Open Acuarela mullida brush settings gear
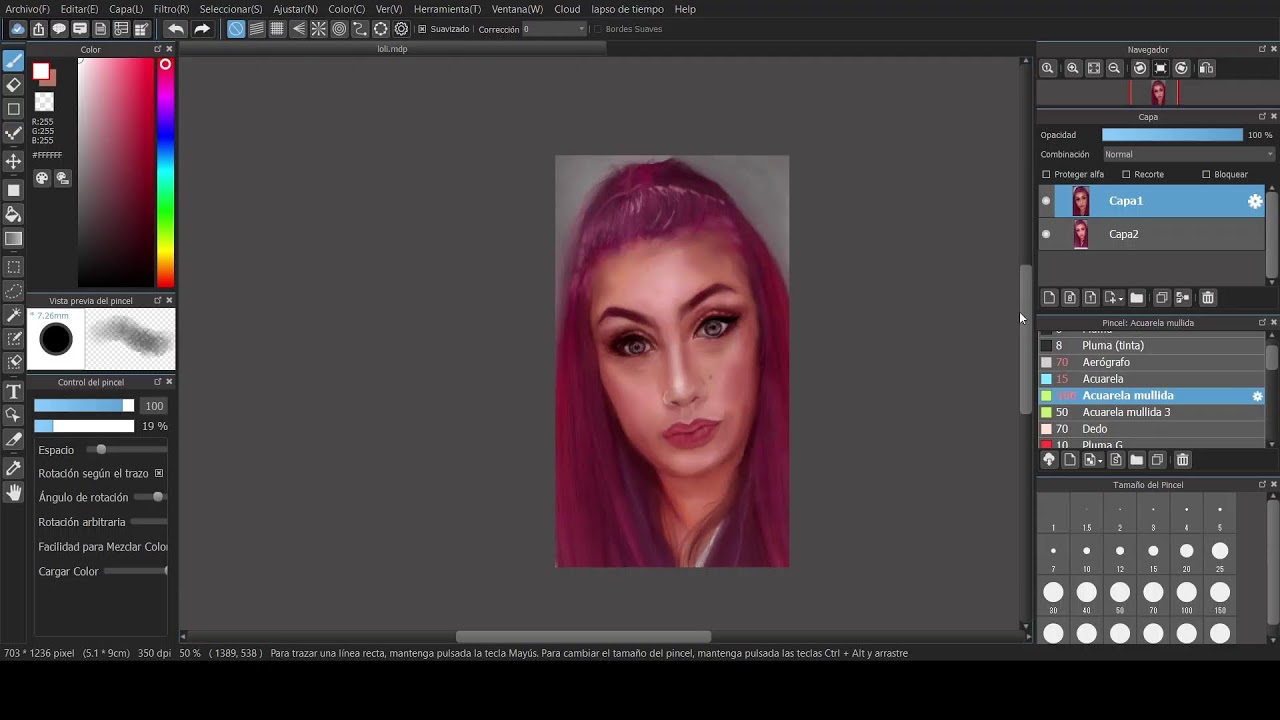This screenshot has height=720, width=1280. click(1258, 396)
